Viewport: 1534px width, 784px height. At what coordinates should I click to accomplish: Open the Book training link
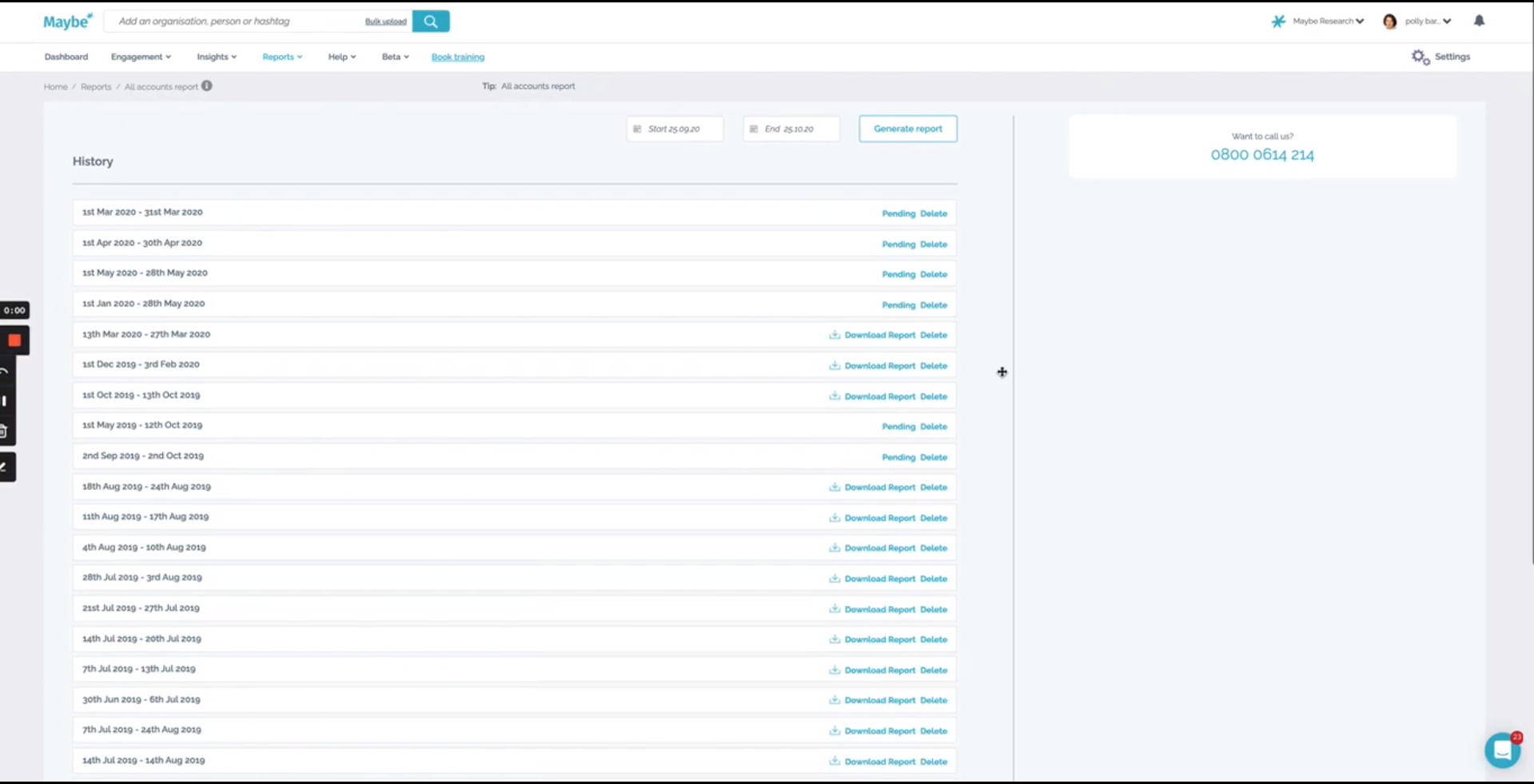click(x=458, y=57)
